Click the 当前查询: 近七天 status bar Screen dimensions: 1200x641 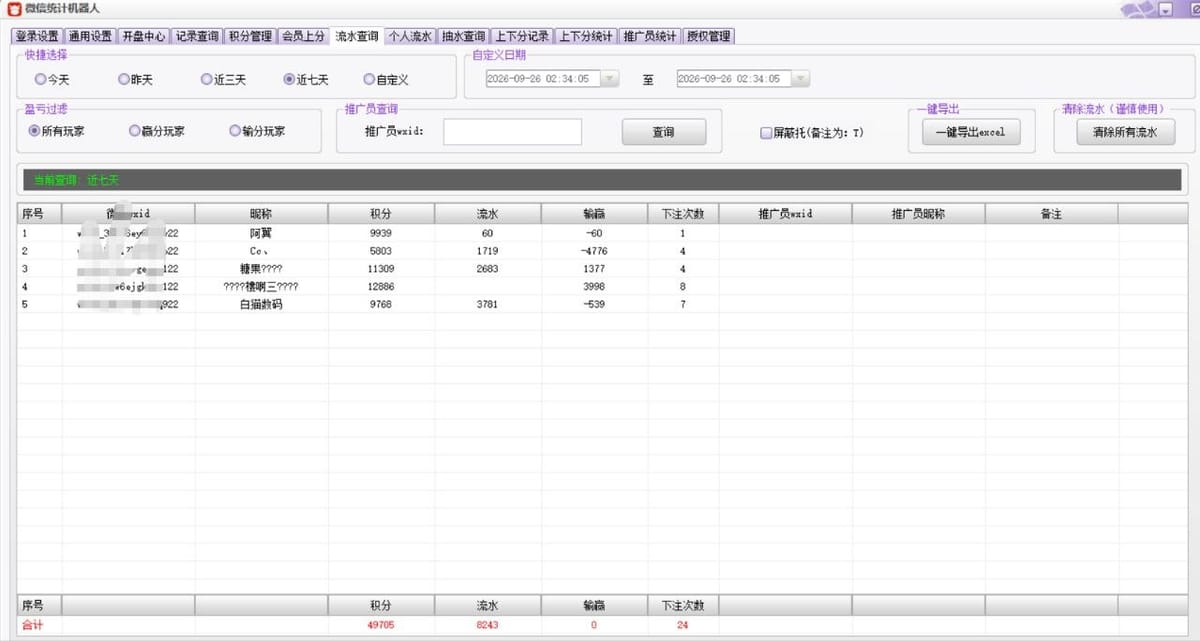coord(603,180)
